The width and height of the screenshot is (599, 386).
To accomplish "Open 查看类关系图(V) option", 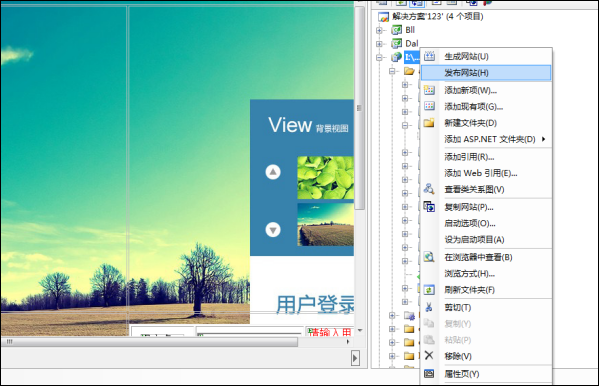I will tap(486, 190).
